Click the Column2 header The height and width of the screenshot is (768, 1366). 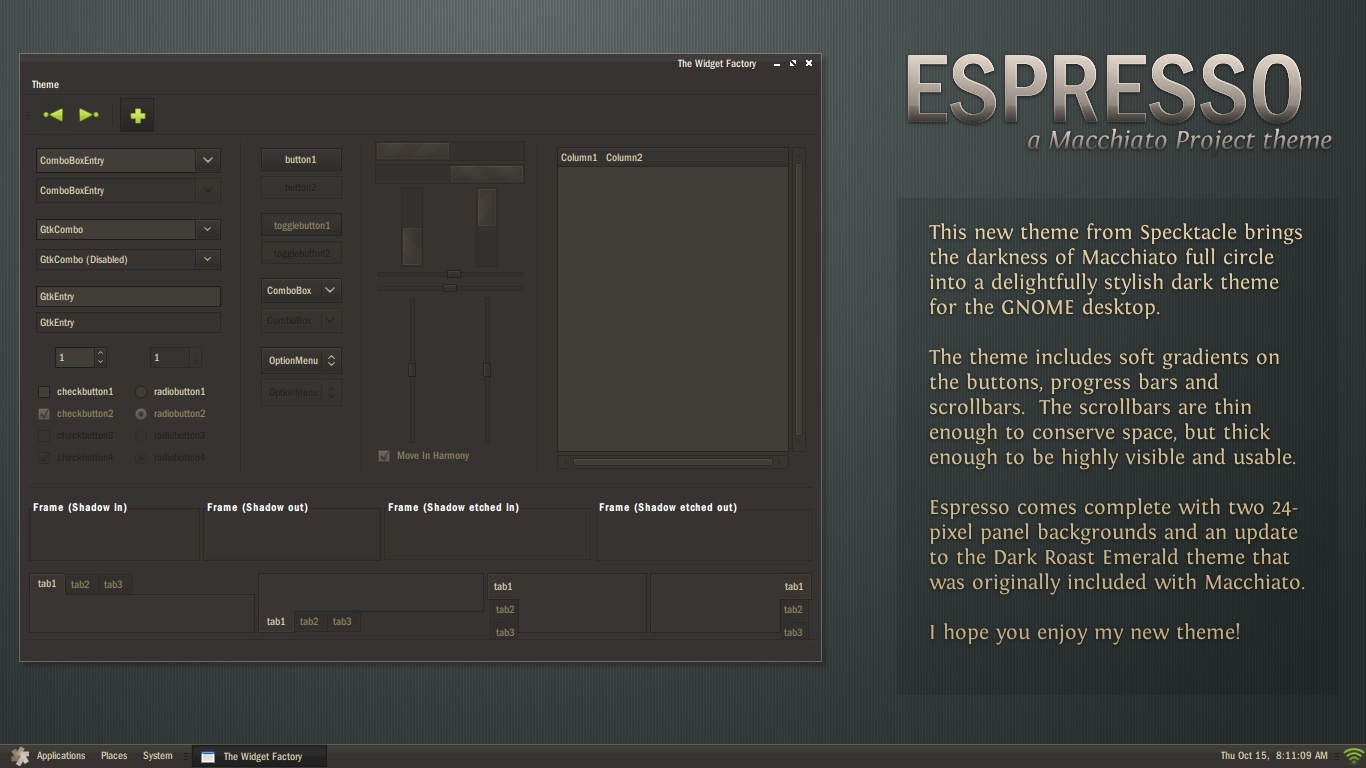pyautogui.click(x=624, y=157)
